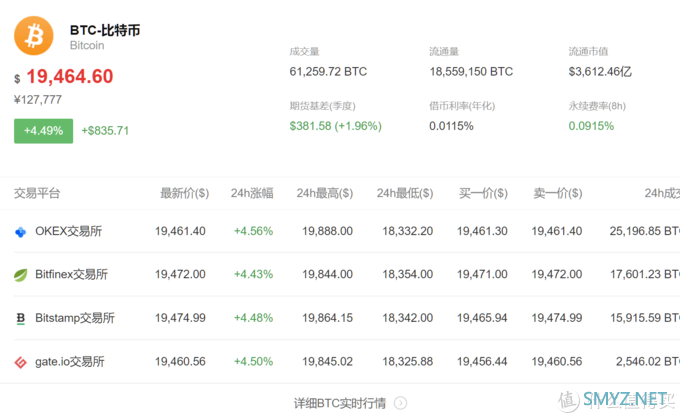Image resolution: width=680 pixels, height=418 pixels.
Task: Click the red price 19,464.60
Action: (69, 77)
